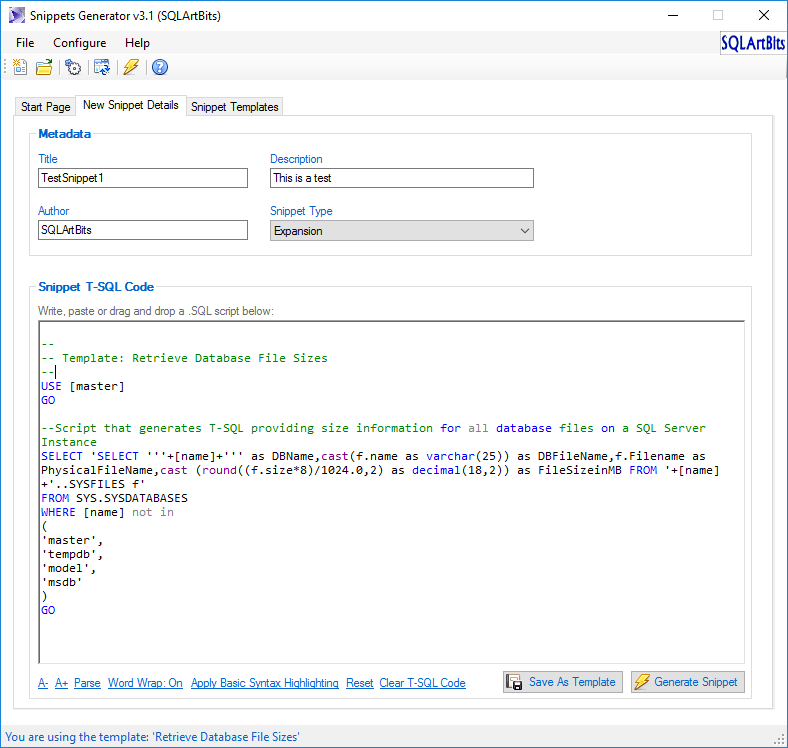Click the Clear T-SQL Code link

click(x=422, y=683)
